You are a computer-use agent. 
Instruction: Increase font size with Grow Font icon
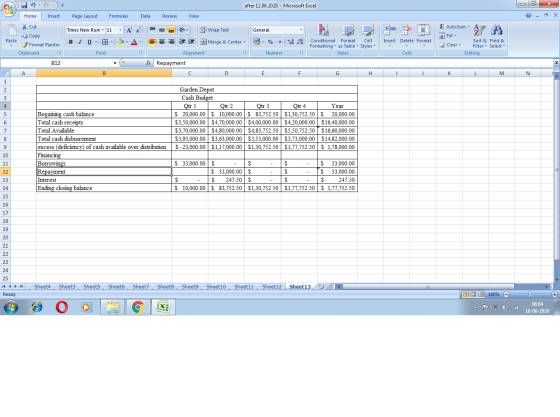[x=129, y=30]
